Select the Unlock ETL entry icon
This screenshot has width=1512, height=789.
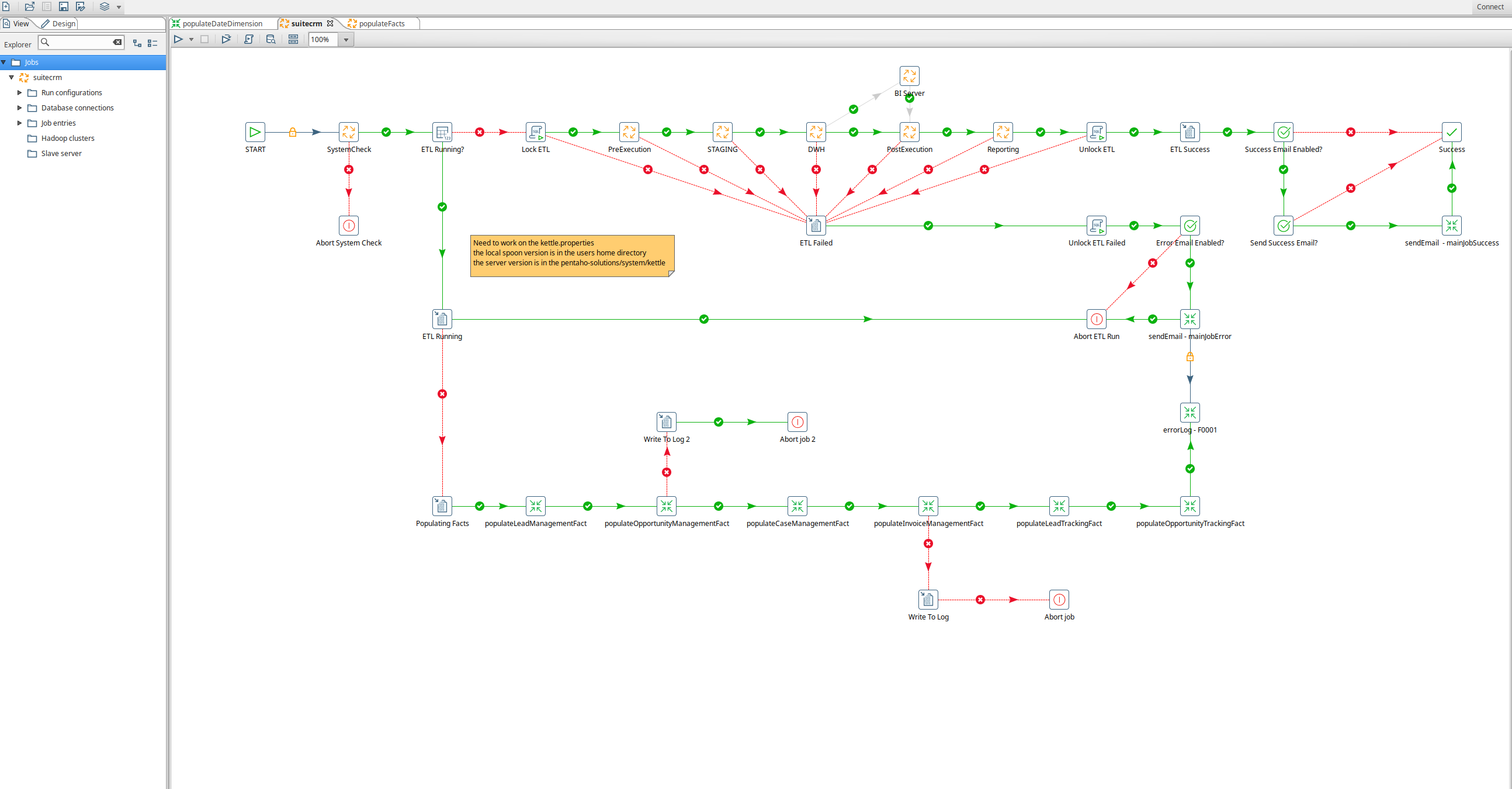tap(1097, 132)
